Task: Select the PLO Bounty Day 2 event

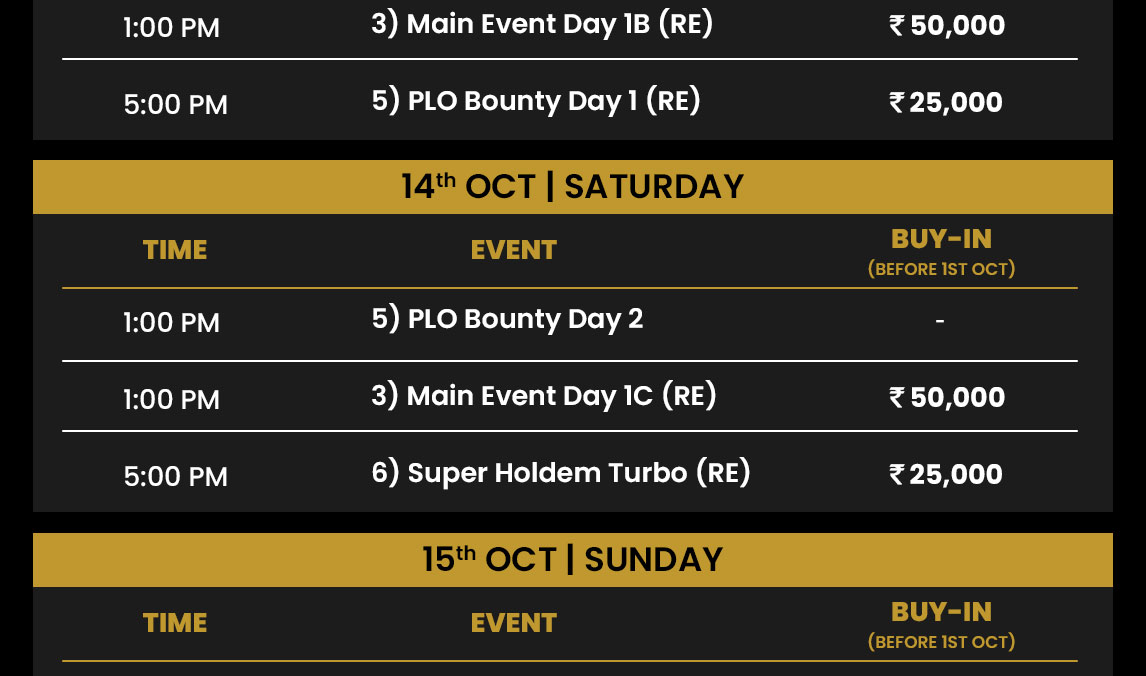Action: point(507,319)
